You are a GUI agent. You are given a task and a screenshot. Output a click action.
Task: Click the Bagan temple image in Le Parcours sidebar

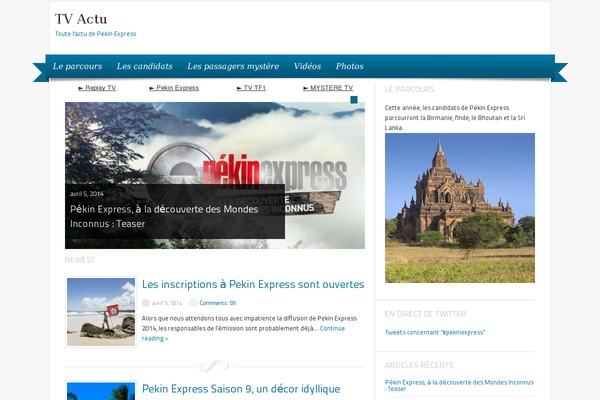pos(460,208)
